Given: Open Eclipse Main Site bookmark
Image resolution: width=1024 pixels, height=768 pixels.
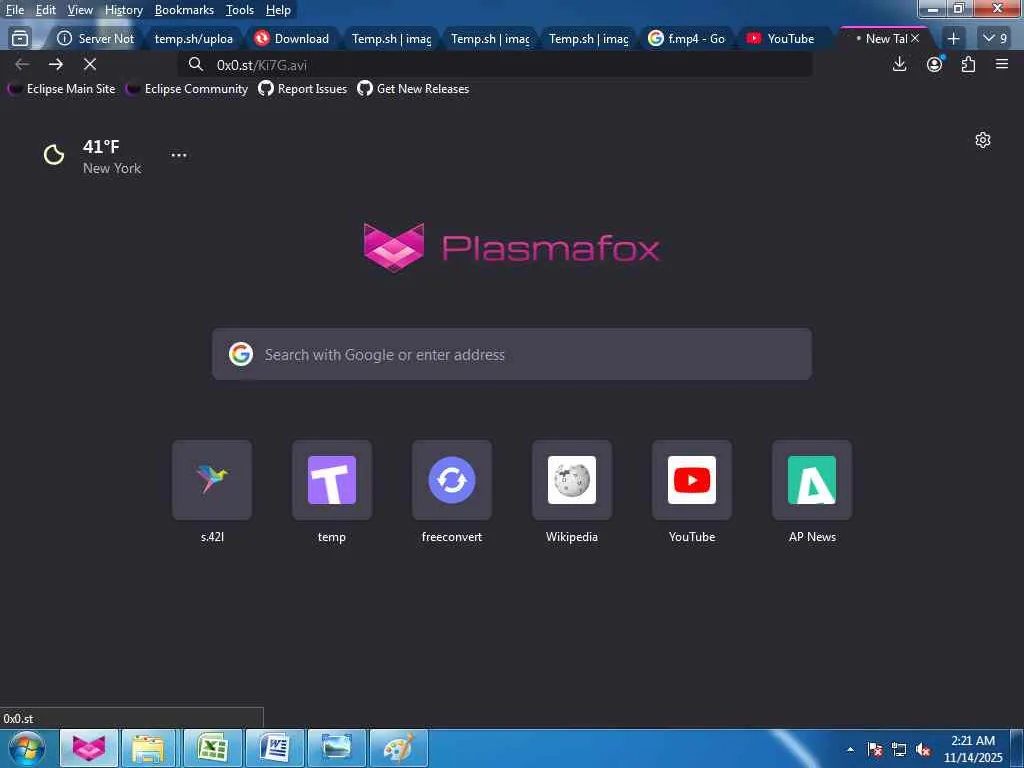Looking at the screenshot, I should (x=61, y=89).
